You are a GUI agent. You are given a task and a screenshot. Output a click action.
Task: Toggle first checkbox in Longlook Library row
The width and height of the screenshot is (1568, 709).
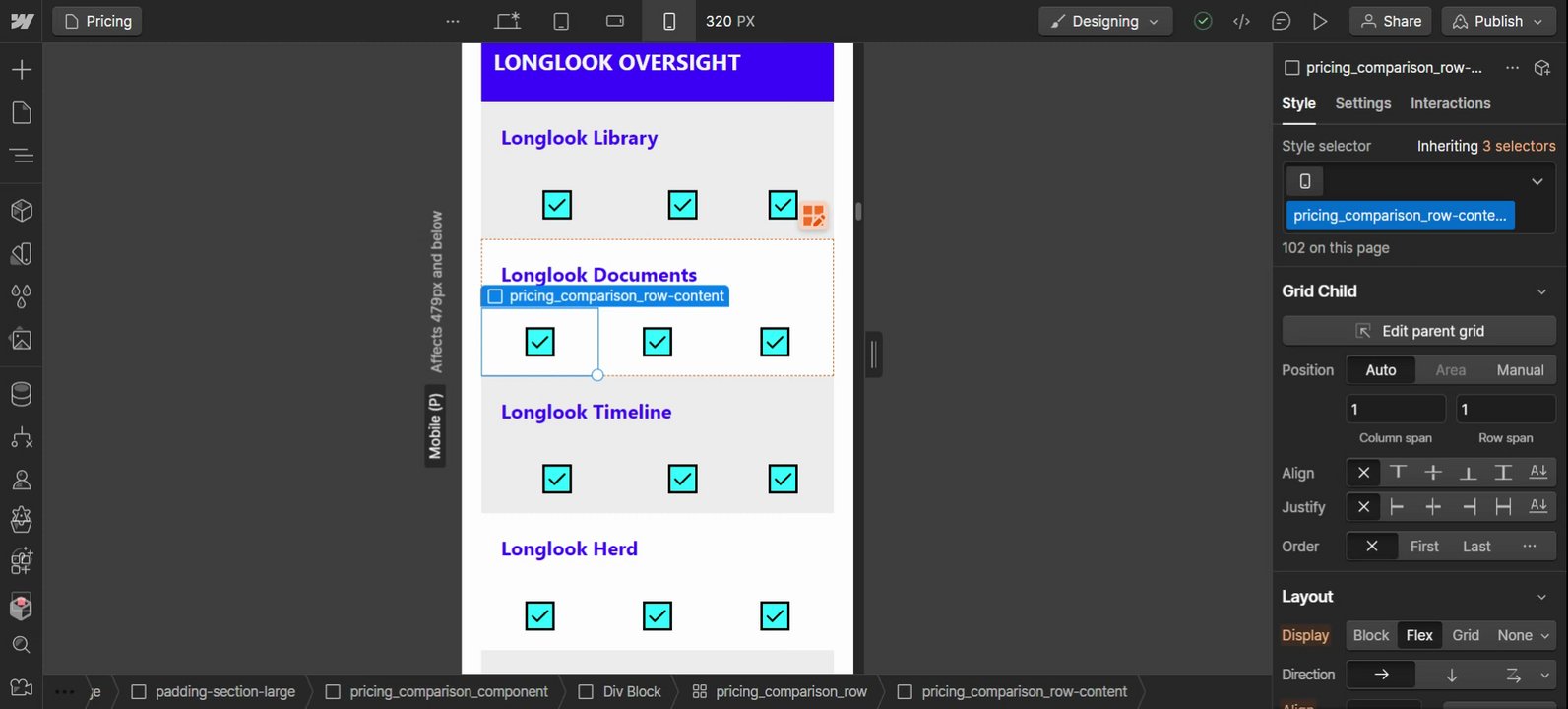(x=557, y=205)
